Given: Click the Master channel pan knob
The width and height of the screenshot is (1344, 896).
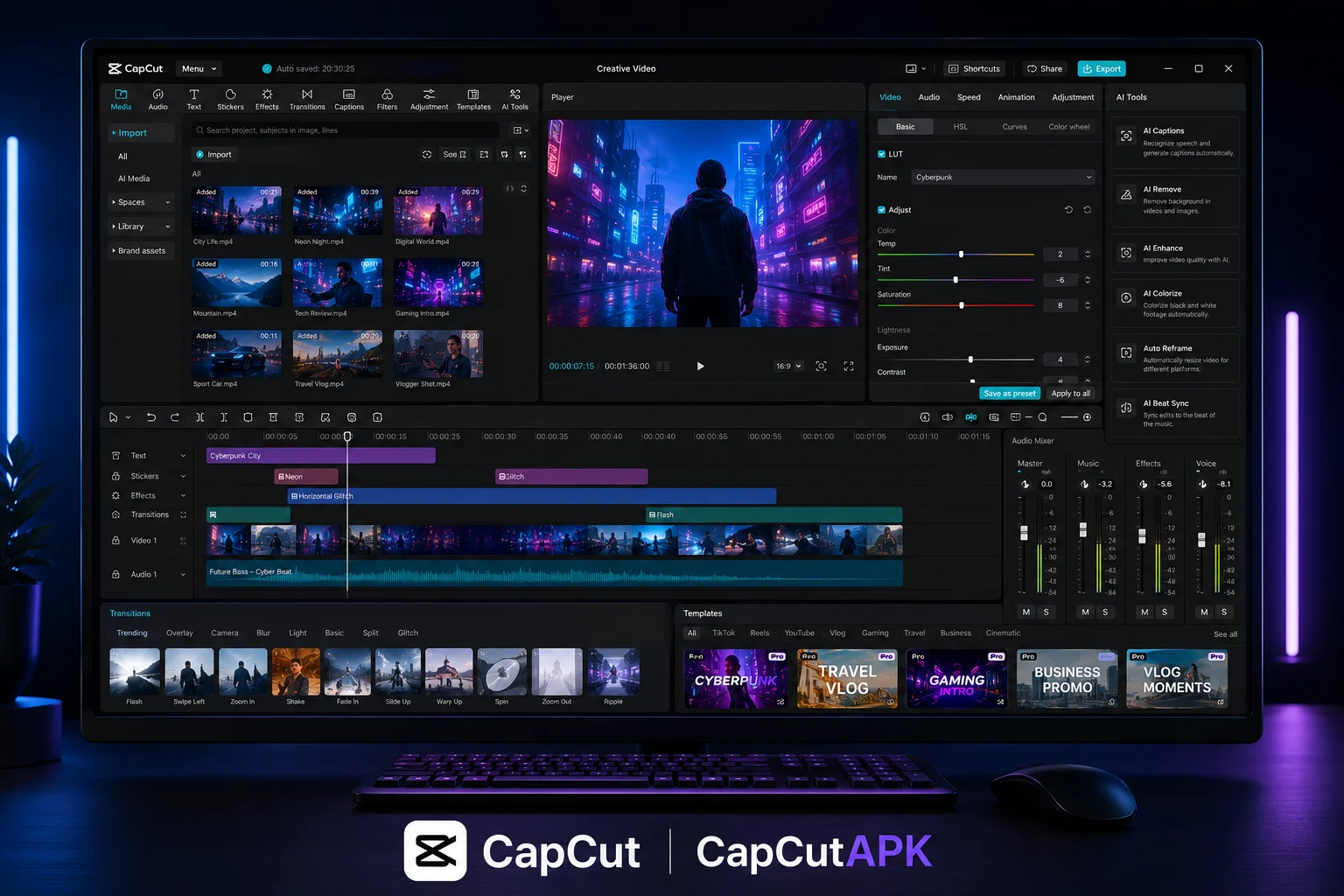Looking at the screenshot, I should [1025, 484].
